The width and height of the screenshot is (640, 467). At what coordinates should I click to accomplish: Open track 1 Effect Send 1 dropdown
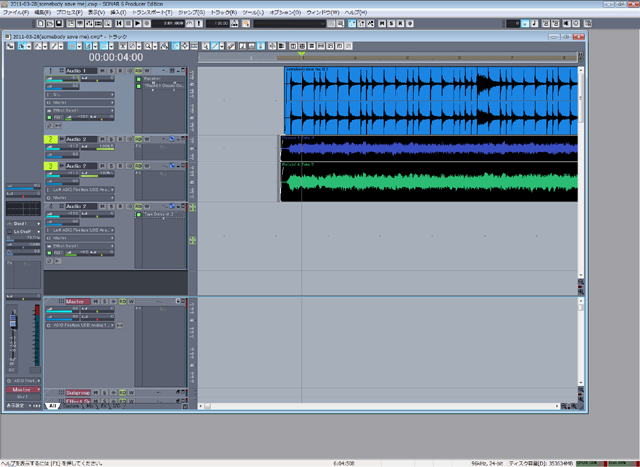click(x=80, y=110)
